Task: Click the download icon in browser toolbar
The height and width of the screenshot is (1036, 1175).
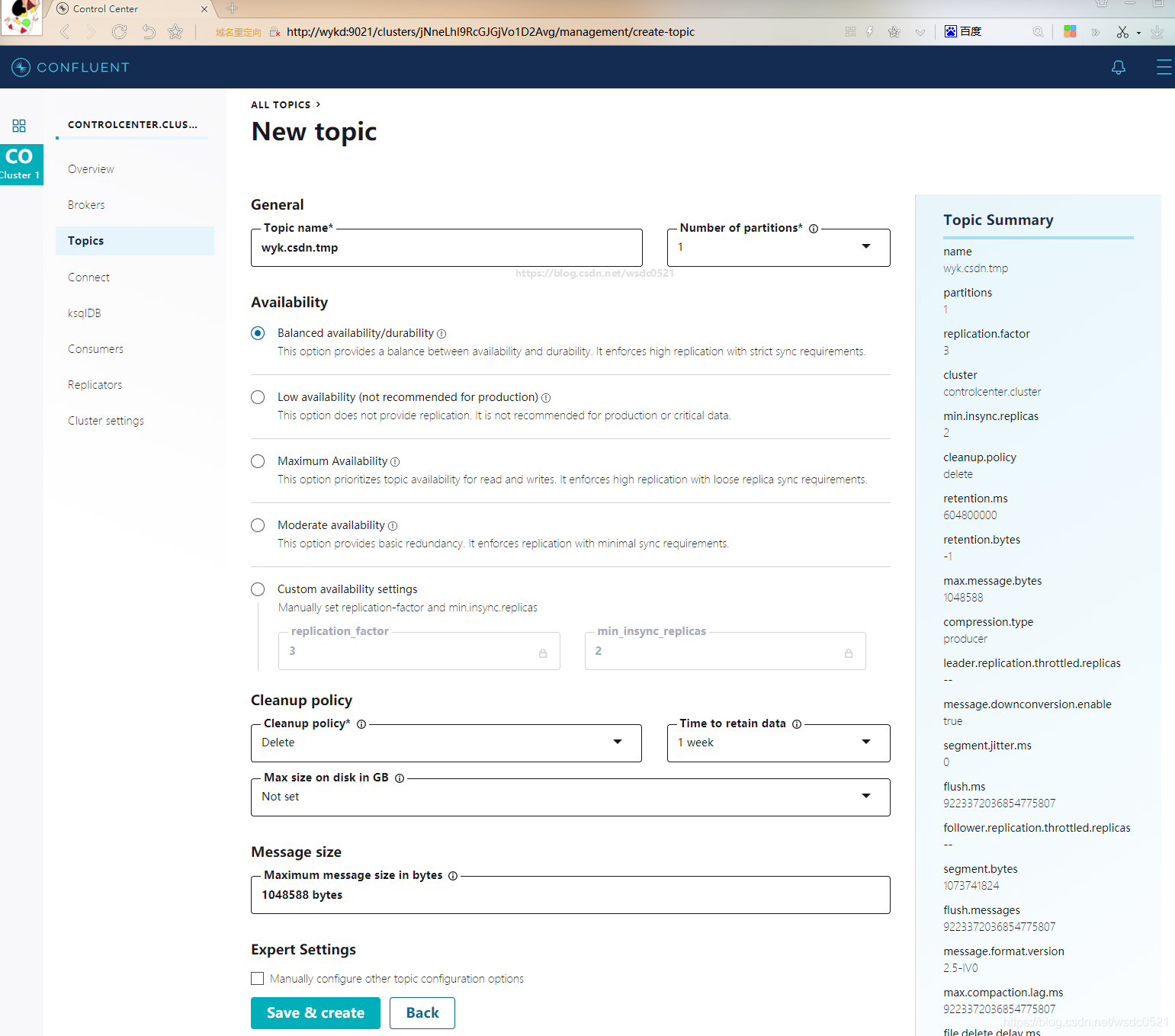Action: [1157, 32]
